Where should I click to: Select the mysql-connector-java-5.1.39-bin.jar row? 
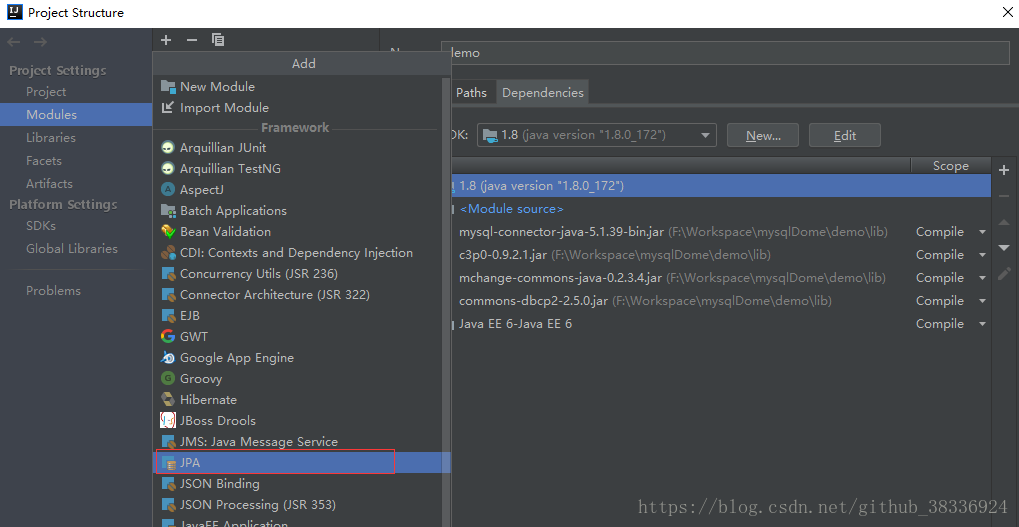[721, 232]
